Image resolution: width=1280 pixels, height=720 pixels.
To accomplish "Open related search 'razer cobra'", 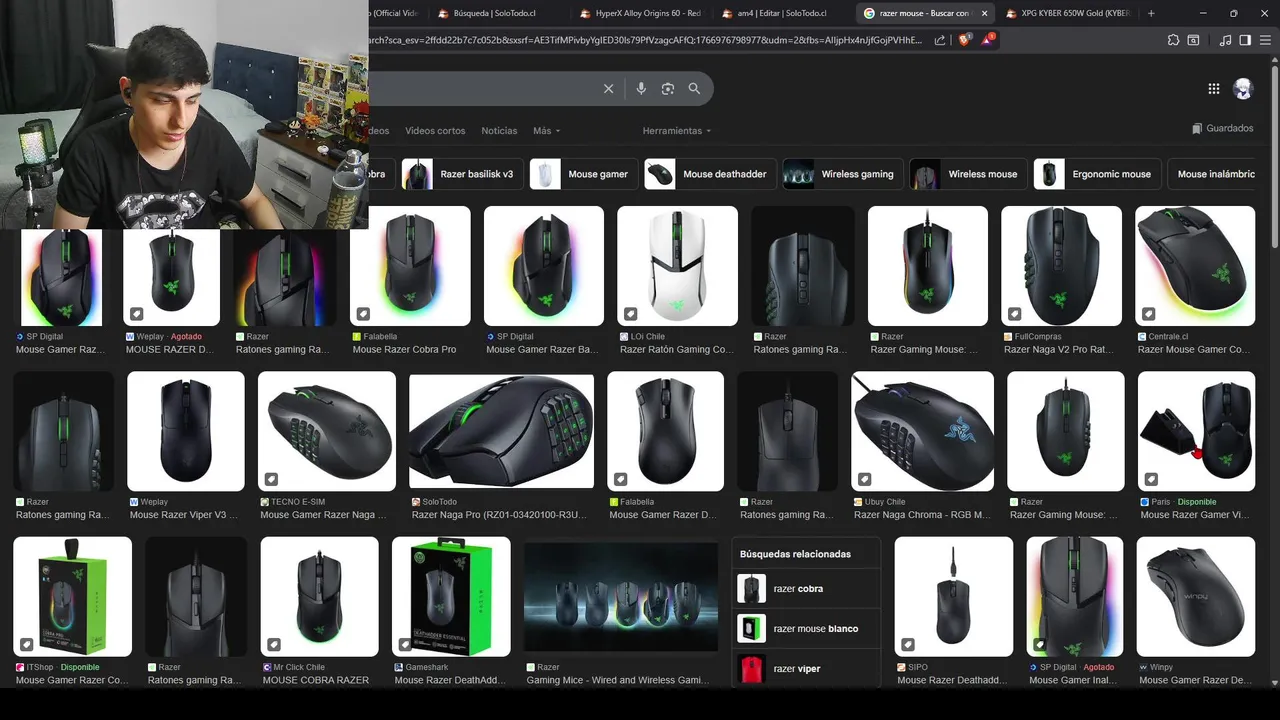I will tap(806, 589).
